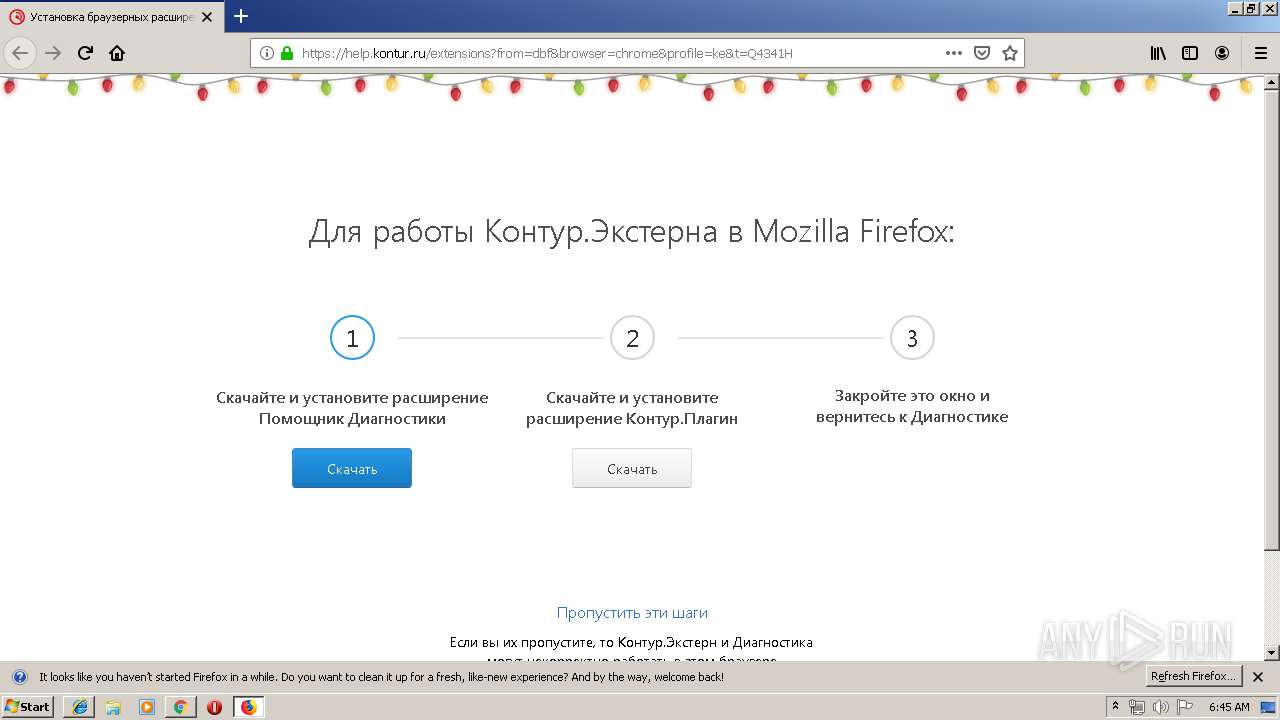Toggle the sidebar view icon
This screenshot has width=1280, height=720.
(x=1190, y=53)
